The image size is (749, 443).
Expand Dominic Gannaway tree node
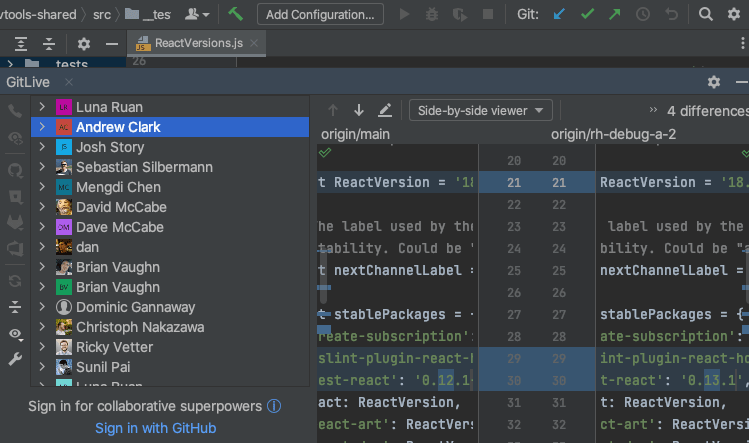[x=42, y=307]
